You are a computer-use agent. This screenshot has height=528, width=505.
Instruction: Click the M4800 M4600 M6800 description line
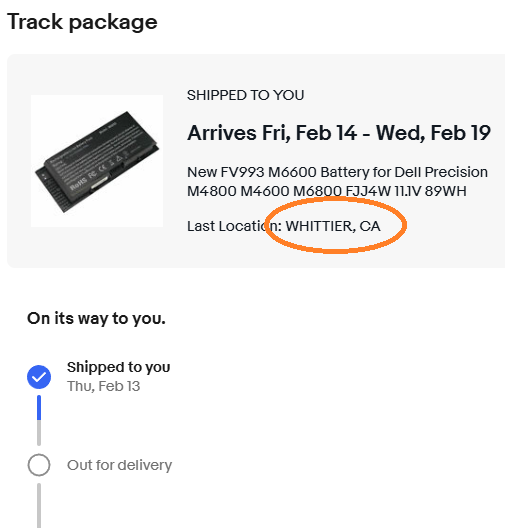pyautogui.click(x=327, y=191)
